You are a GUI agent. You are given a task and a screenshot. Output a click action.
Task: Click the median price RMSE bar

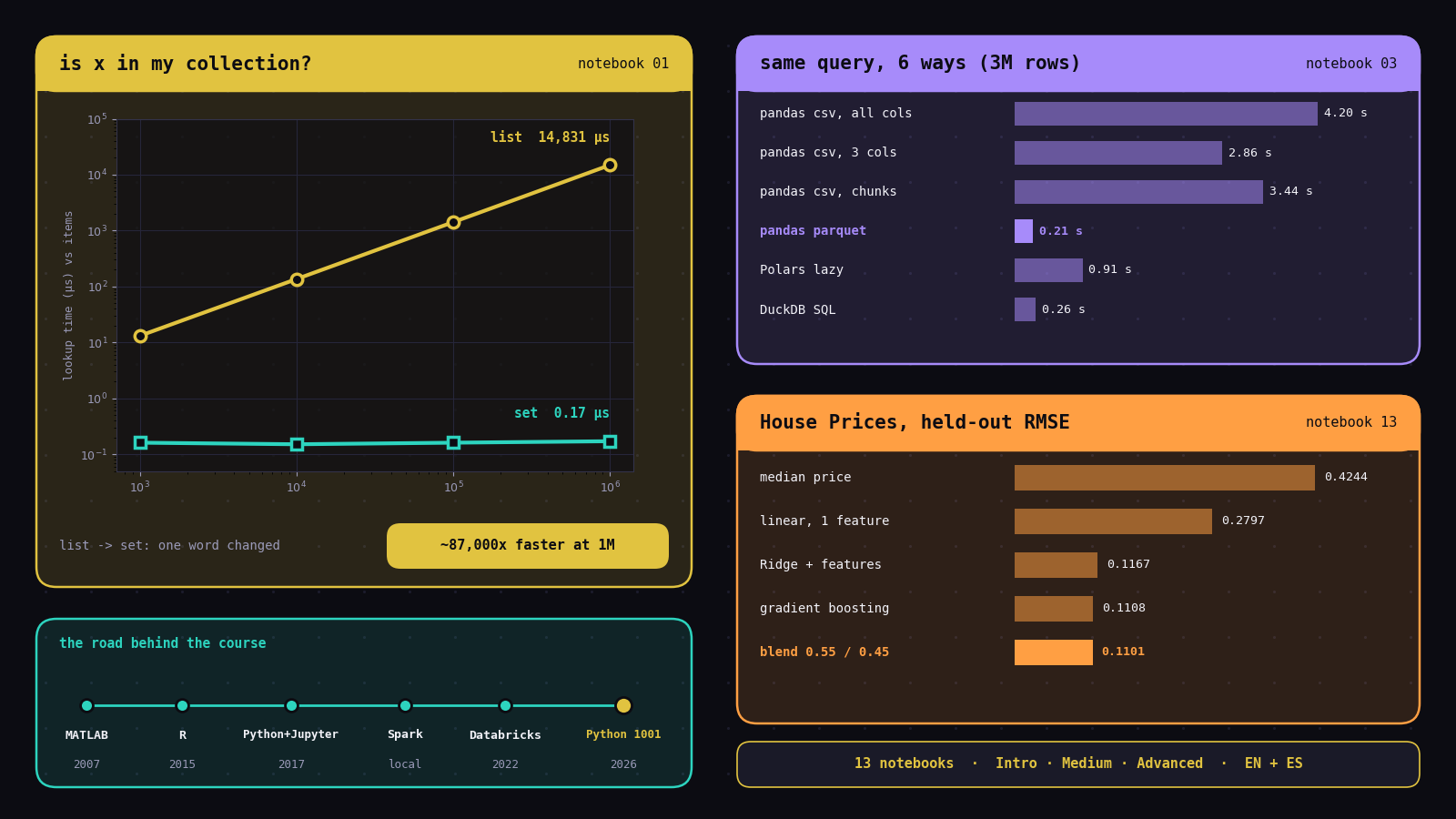click(1165, 478)
